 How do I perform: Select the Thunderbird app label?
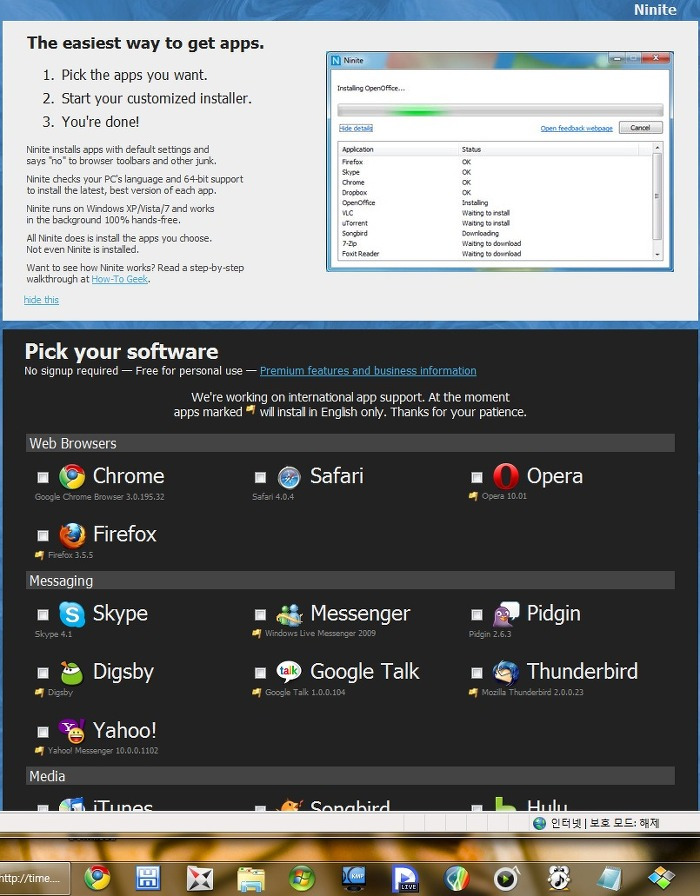pyautogui.click(x=582, y=671)
